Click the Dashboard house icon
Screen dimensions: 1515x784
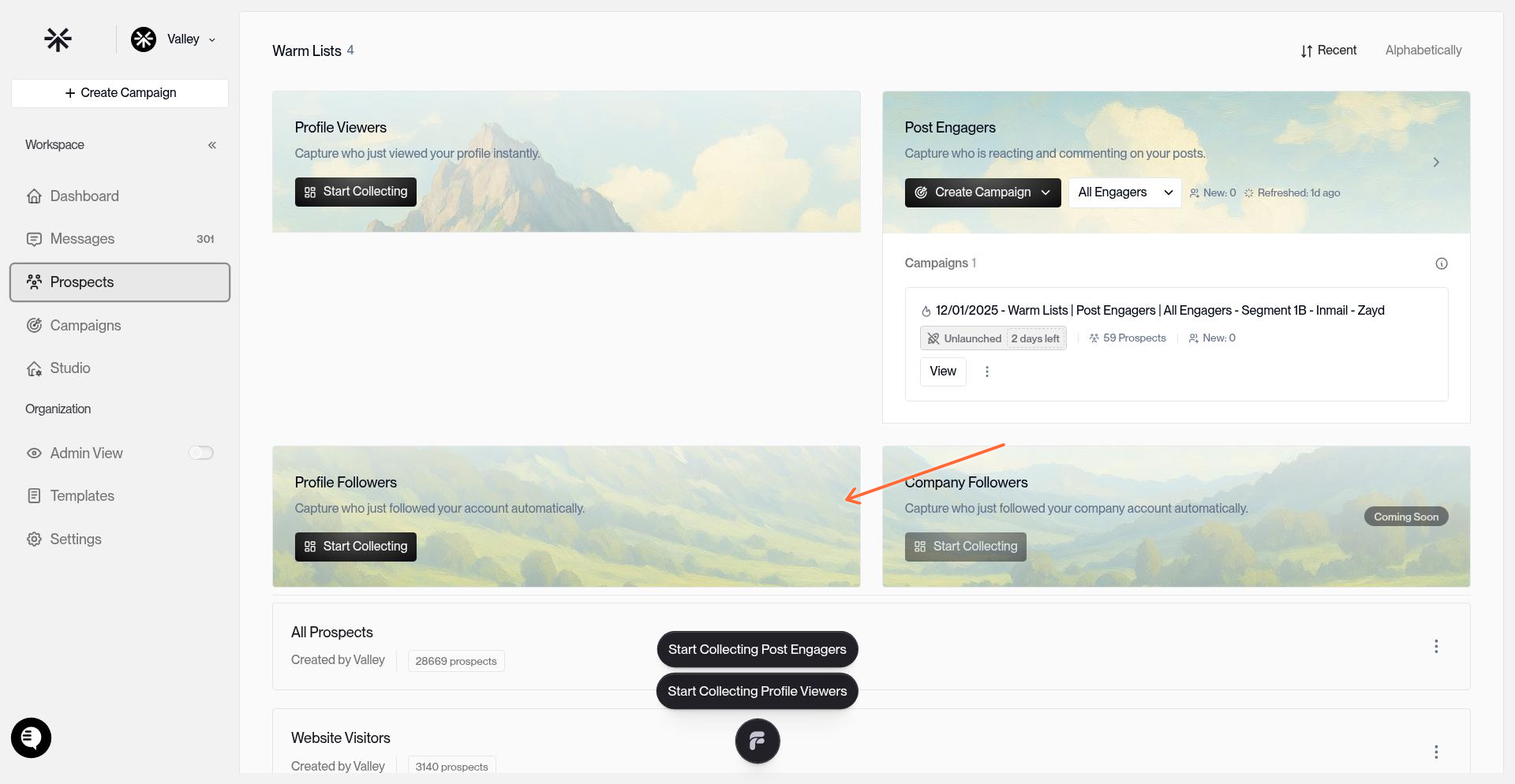click(34, 196)
